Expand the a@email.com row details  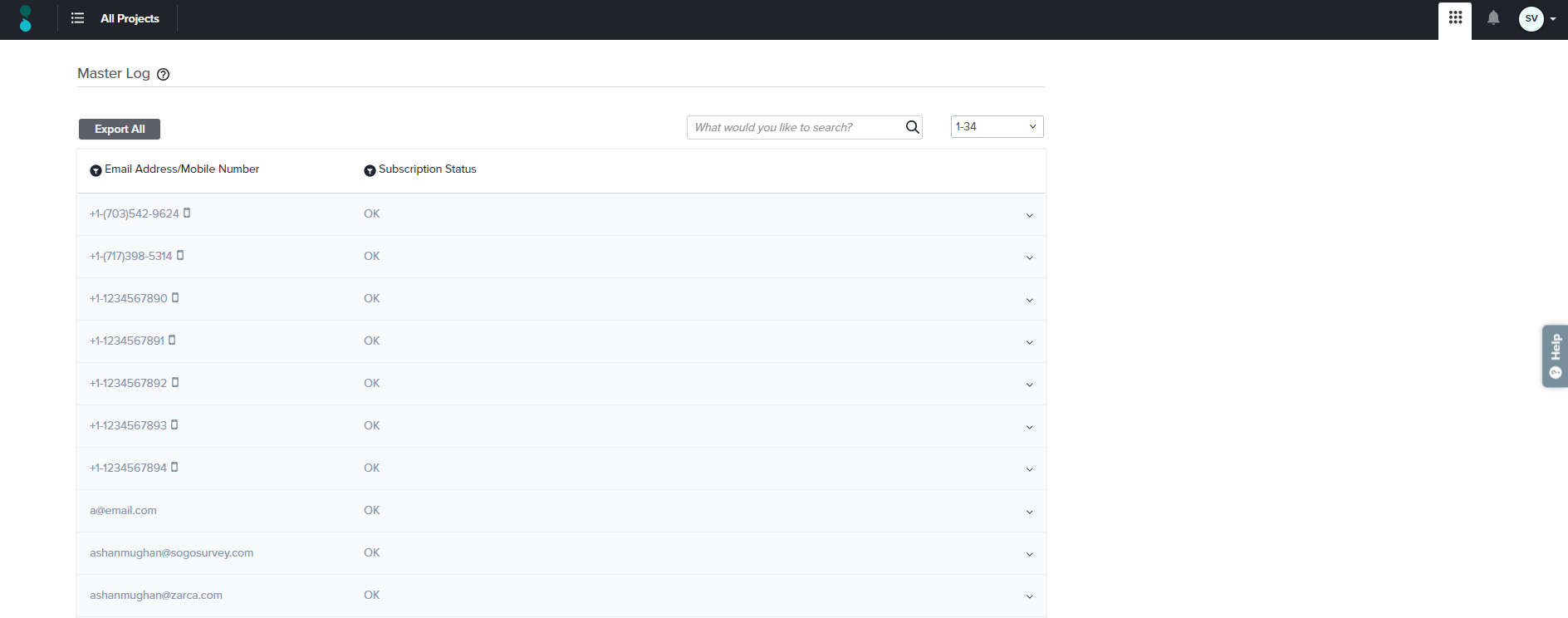tap(1029, 512)
